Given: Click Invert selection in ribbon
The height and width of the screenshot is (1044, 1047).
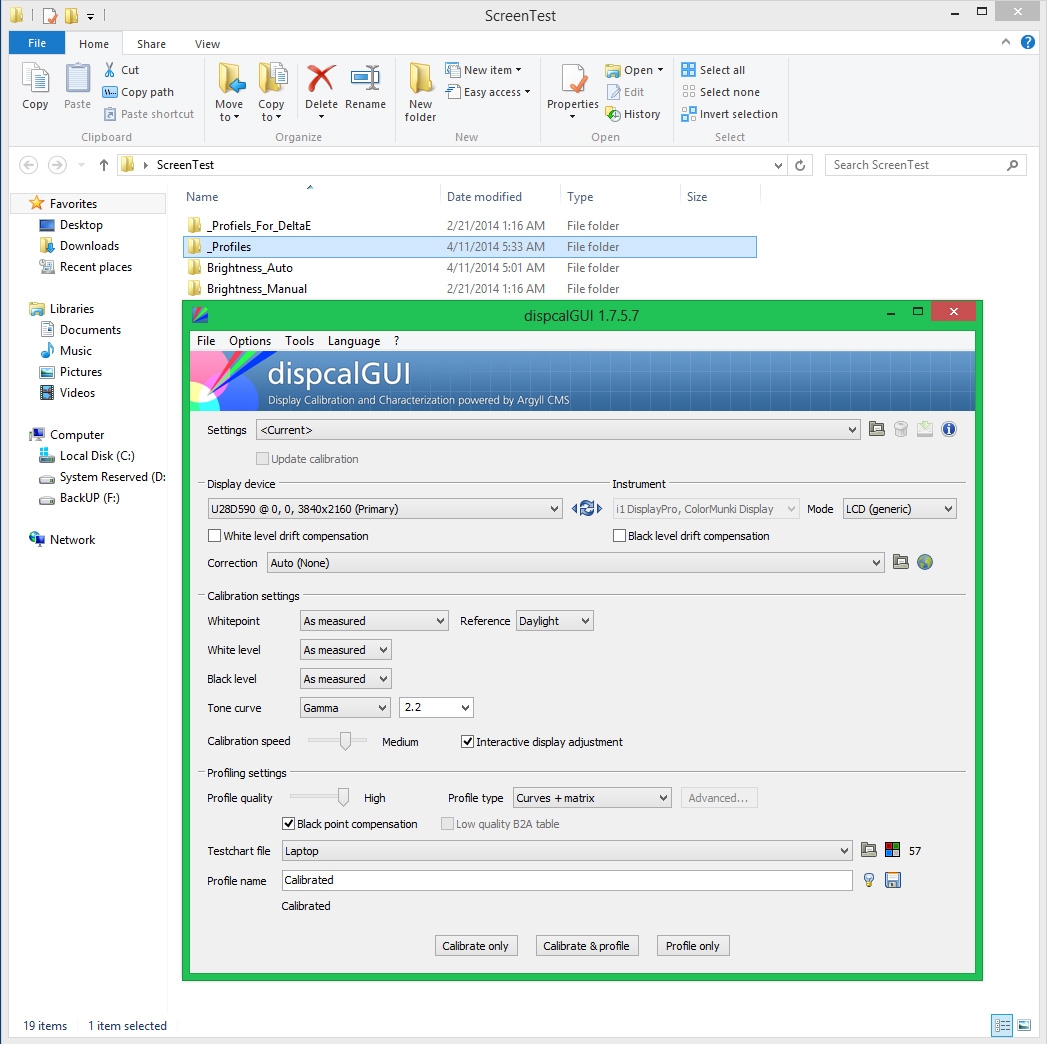Looking at the screenshot, I should click(x=729, y=114).
